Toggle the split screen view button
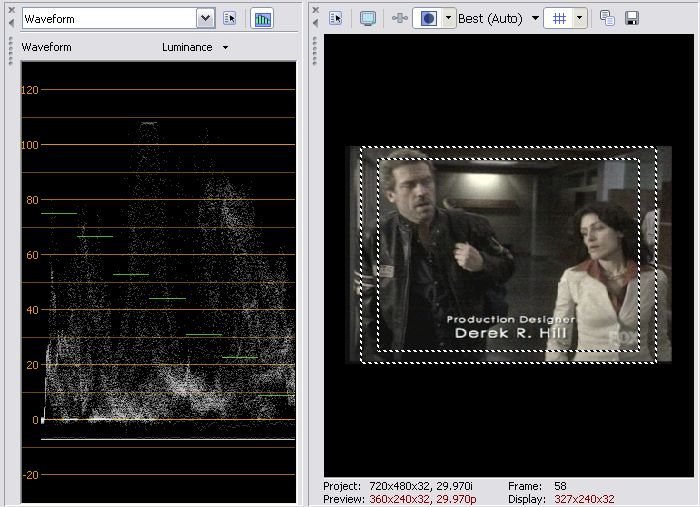Image resolution: width=700 pixels, height=507 pixels. [428, 18]
